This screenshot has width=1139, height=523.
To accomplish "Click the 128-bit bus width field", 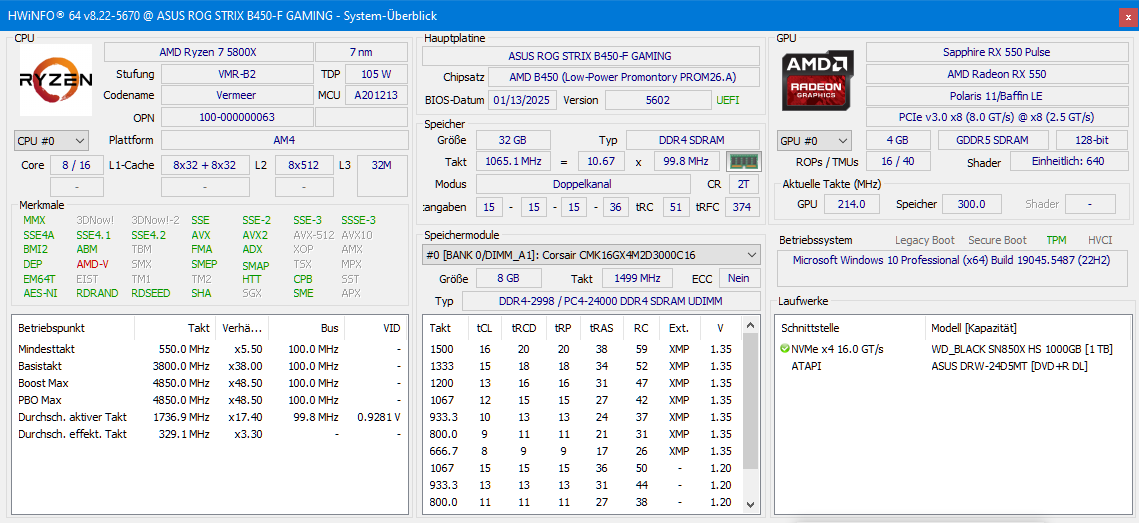I will coord(1092,141).
